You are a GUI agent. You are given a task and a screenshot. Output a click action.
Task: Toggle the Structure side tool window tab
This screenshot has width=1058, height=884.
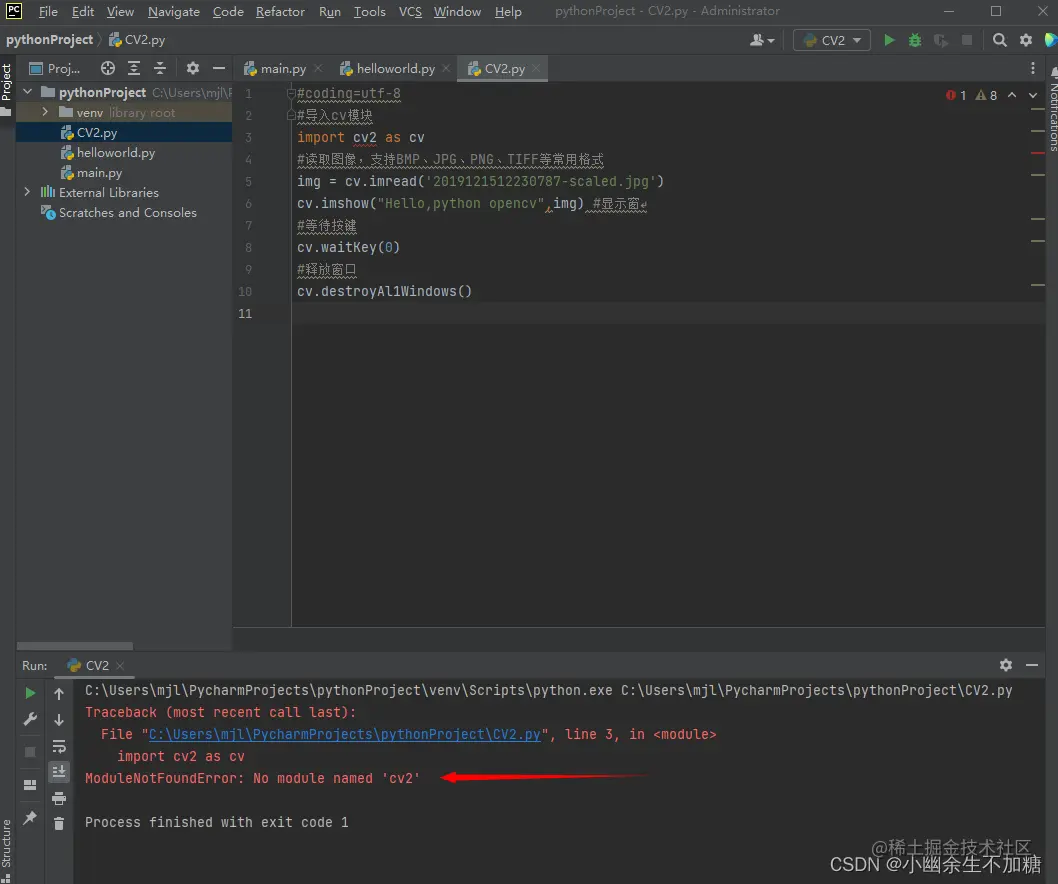click(x=7, y=850)
